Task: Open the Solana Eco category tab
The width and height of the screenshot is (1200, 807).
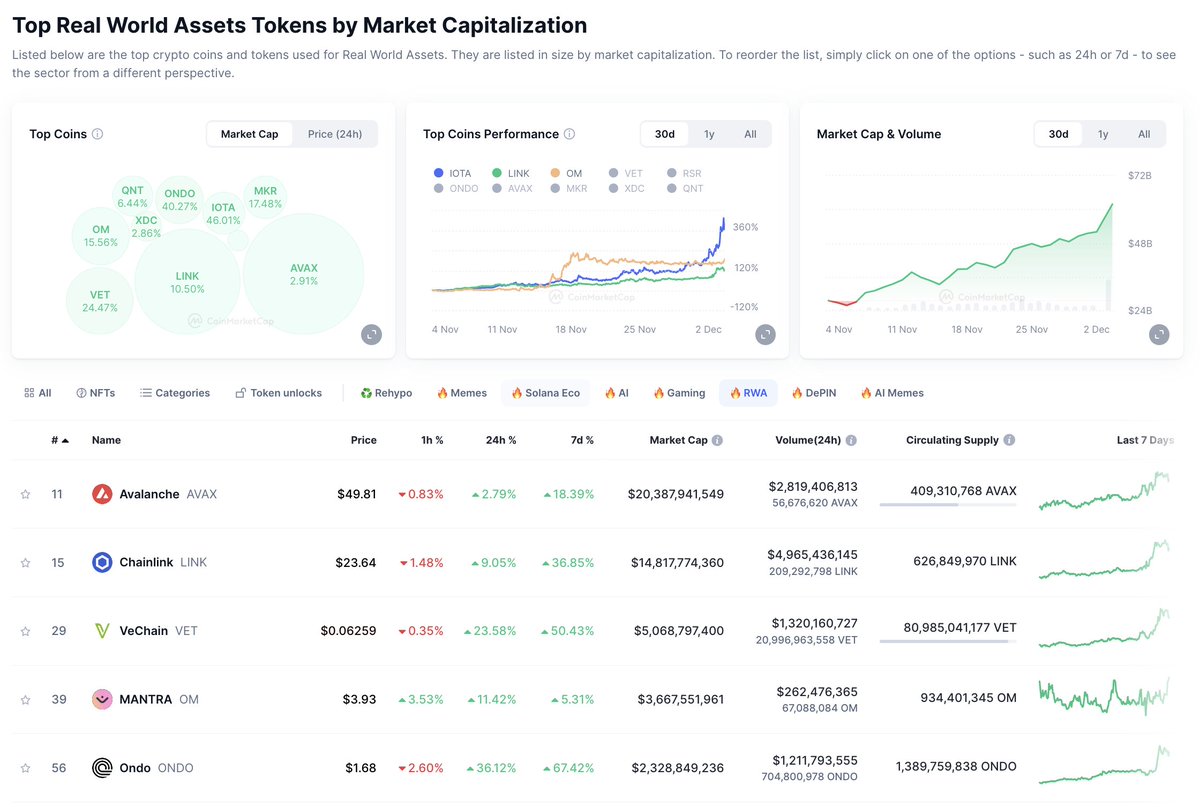Action: 545,393
